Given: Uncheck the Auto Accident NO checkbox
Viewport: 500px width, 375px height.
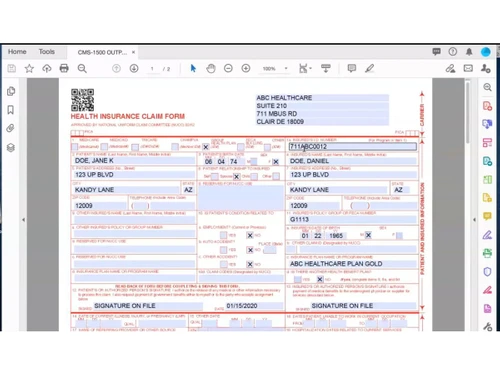Looking at the screenshot, I should (x=250, y=250).
